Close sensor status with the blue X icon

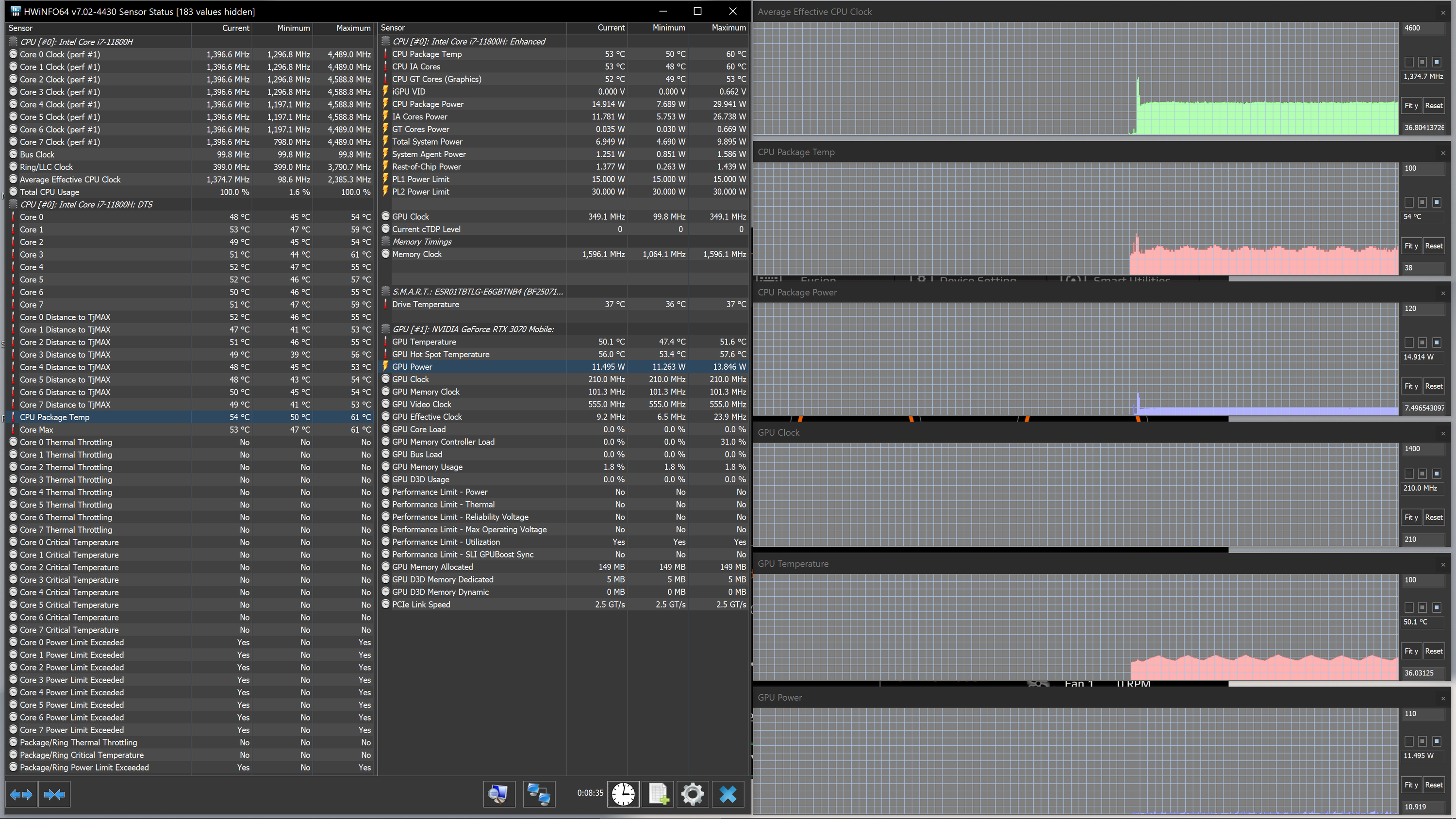pos(728,794)
